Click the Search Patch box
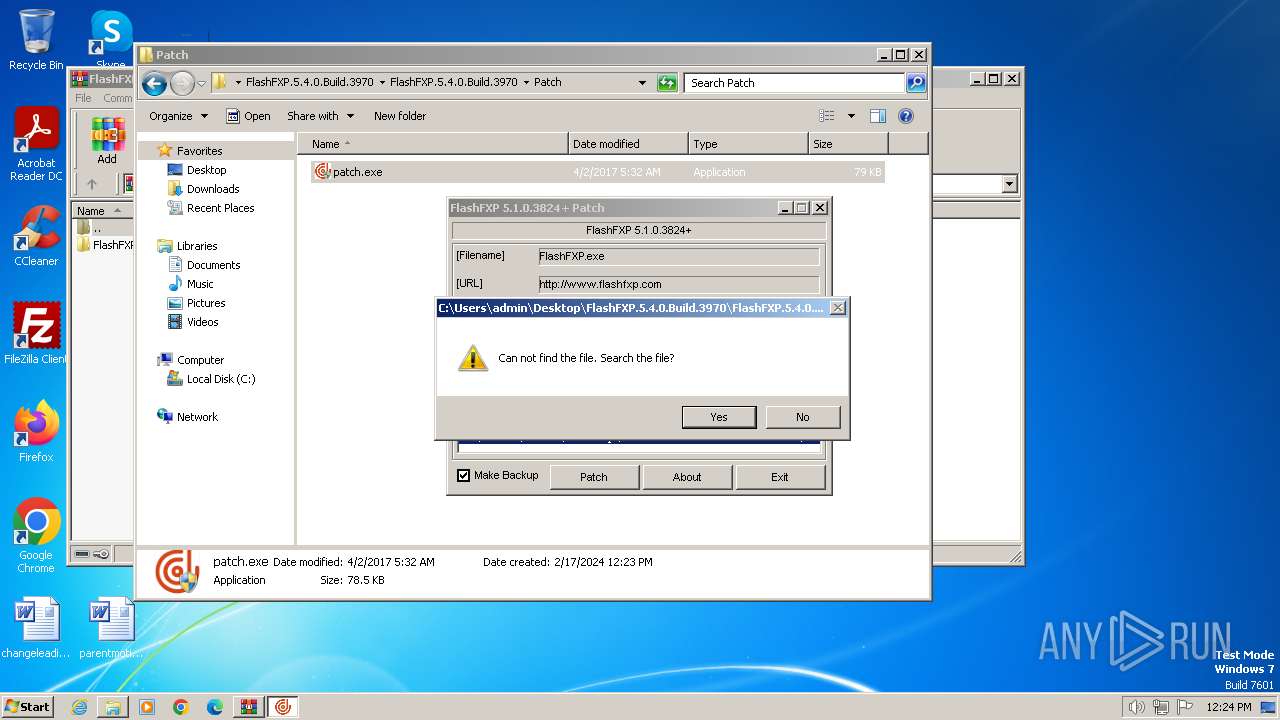Viewport: 1280px width, 720px height. pyautogui.click(x=795, y=83)
